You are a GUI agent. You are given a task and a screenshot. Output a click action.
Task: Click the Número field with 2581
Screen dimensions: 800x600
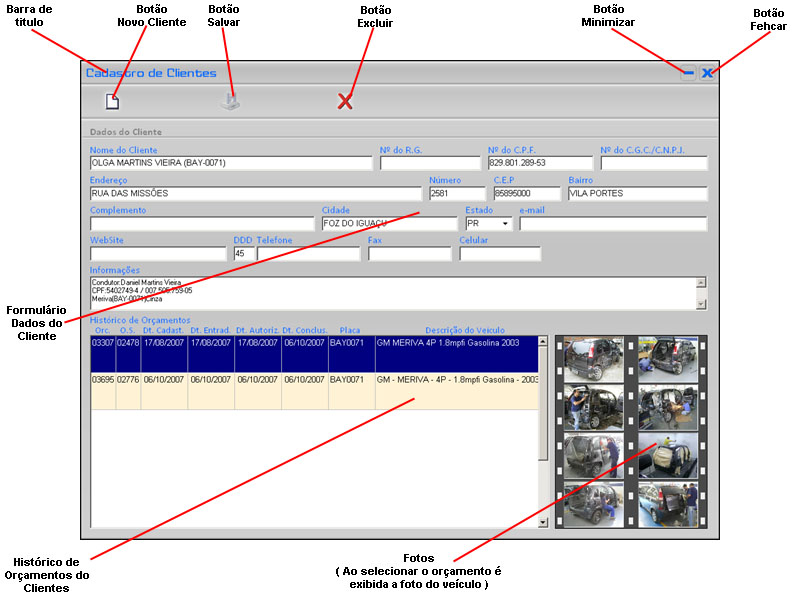[x=457, y=193]
